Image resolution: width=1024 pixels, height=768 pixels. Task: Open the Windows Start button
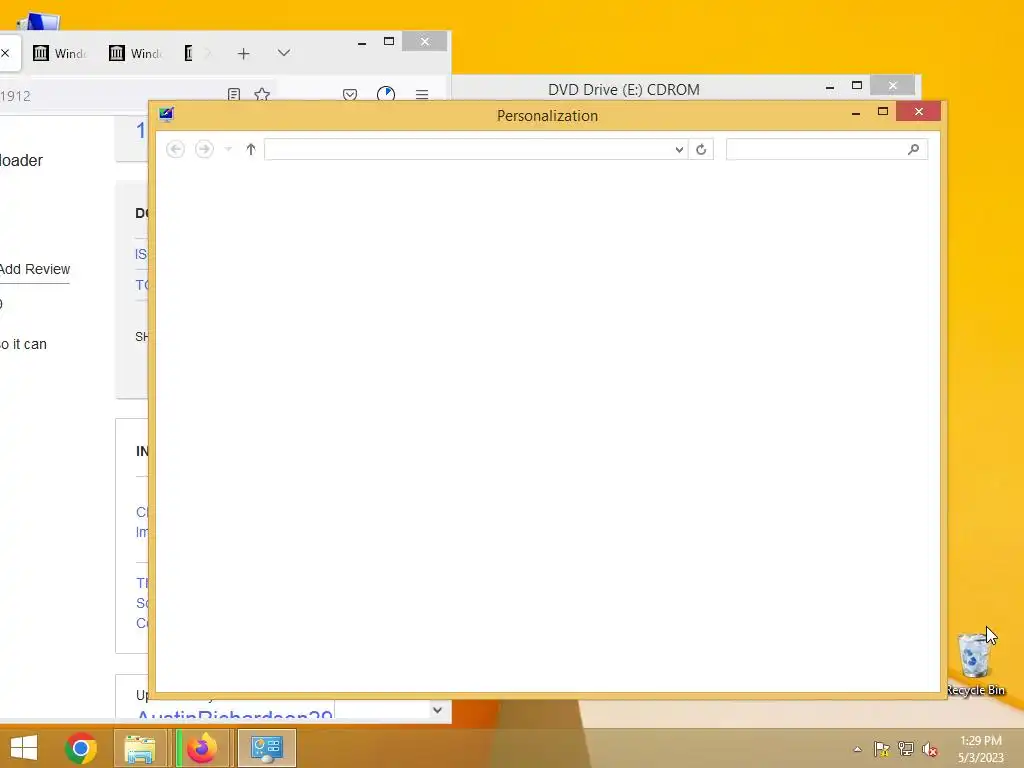coord(24,748)
